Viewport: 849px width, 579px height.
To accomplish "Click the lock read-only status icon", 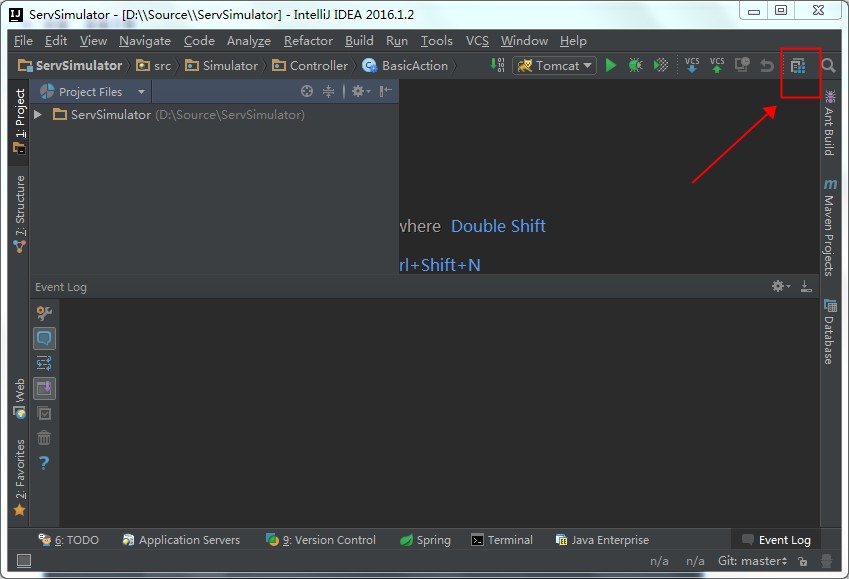I will (803, 562).
